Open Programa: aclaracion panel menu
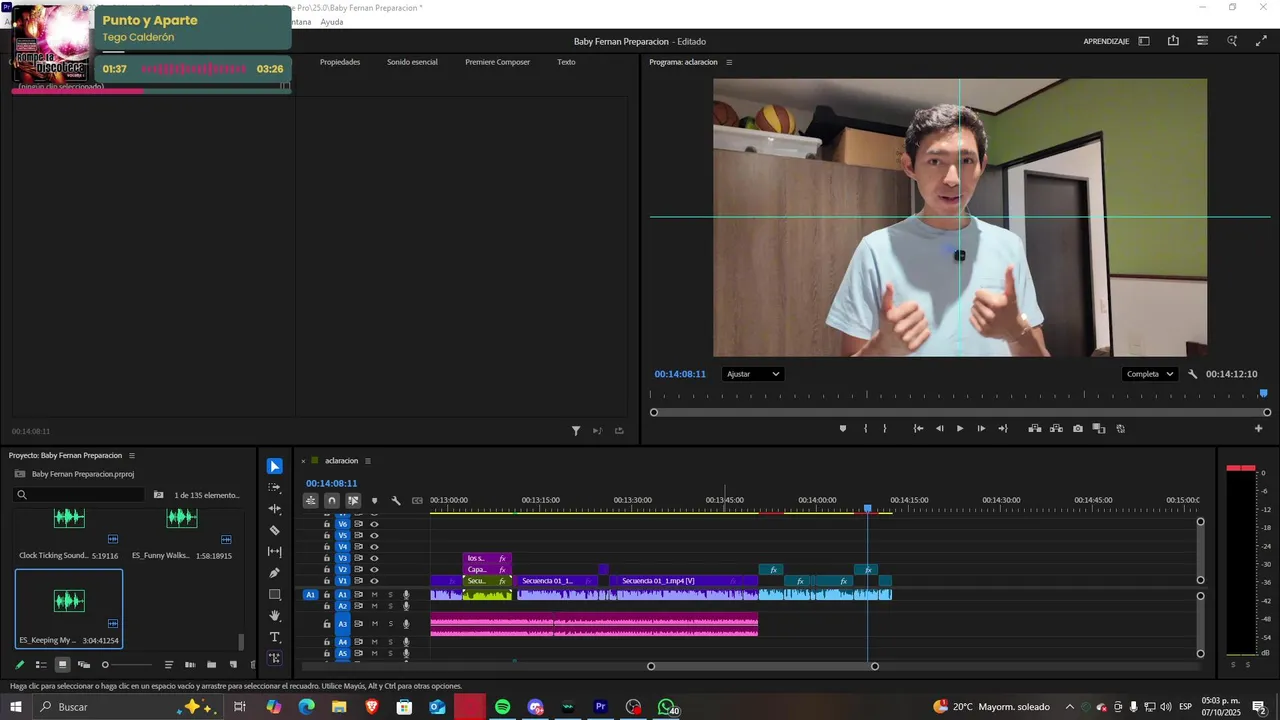 [x=729, y=62]
